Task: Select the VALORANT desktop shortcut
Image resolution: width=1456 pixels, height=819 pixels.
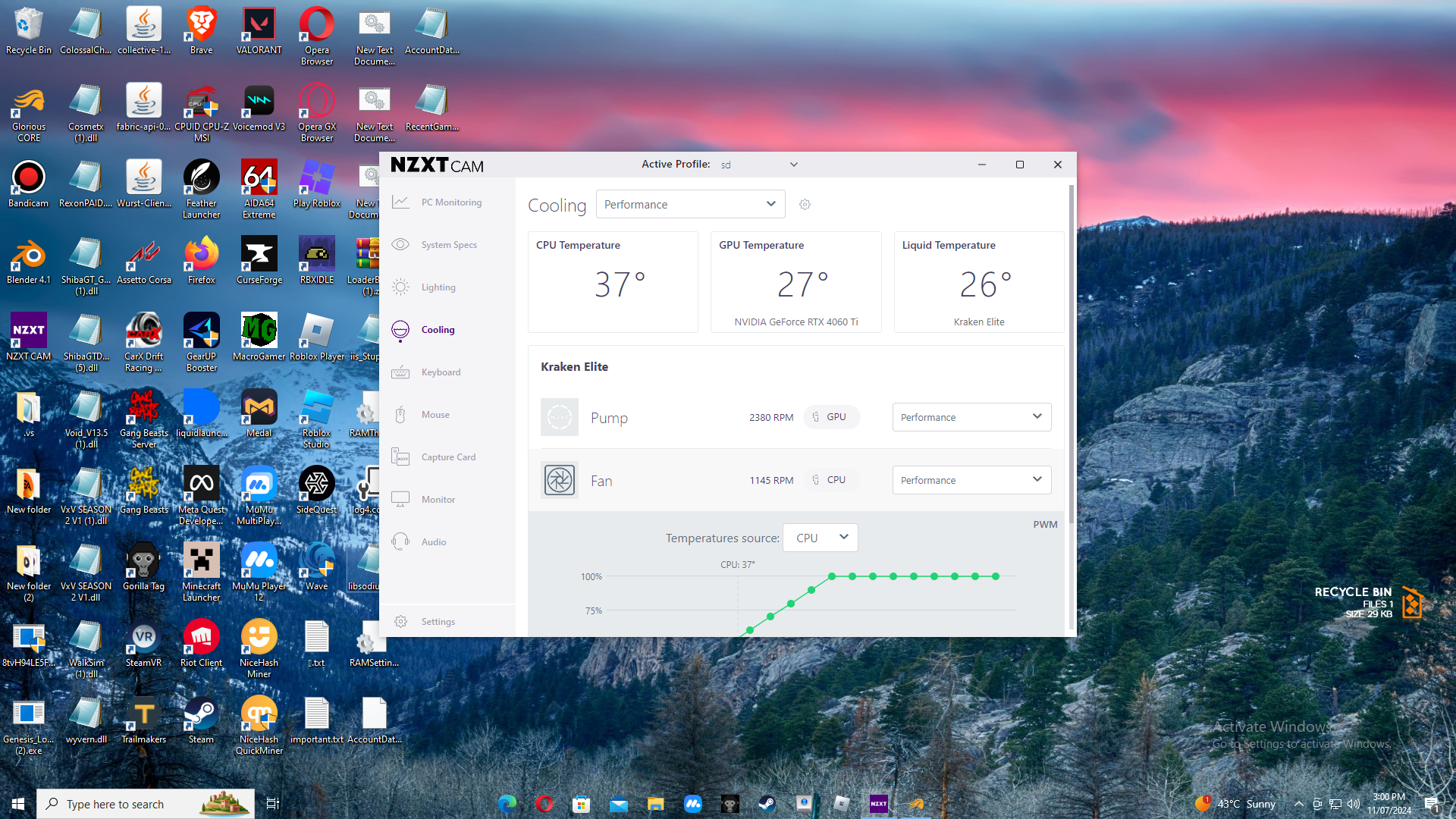Action: 259,32
